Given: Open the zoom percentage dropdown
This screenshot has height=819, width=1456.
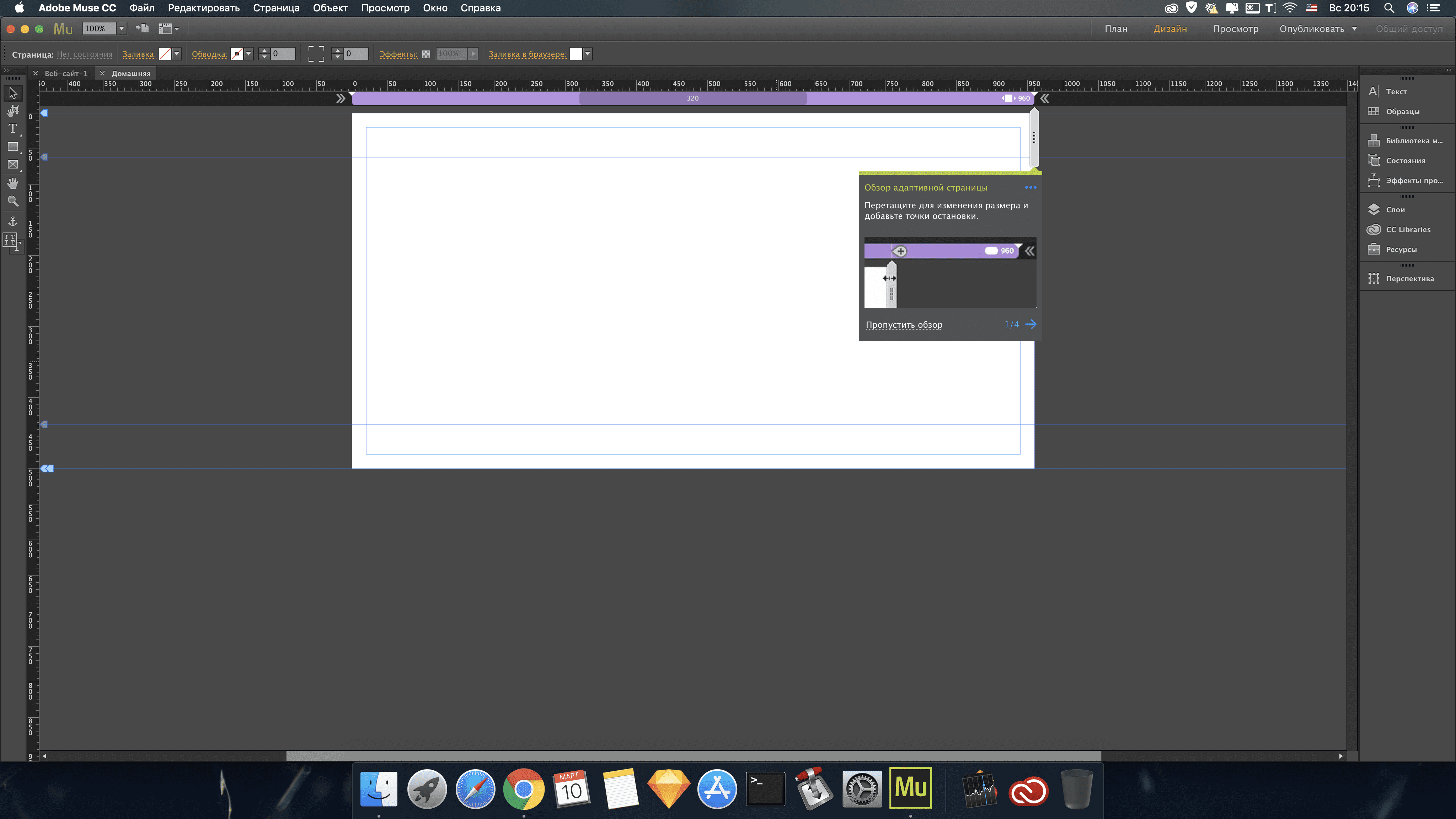Looking at the screenshot, I should (121, 28).
